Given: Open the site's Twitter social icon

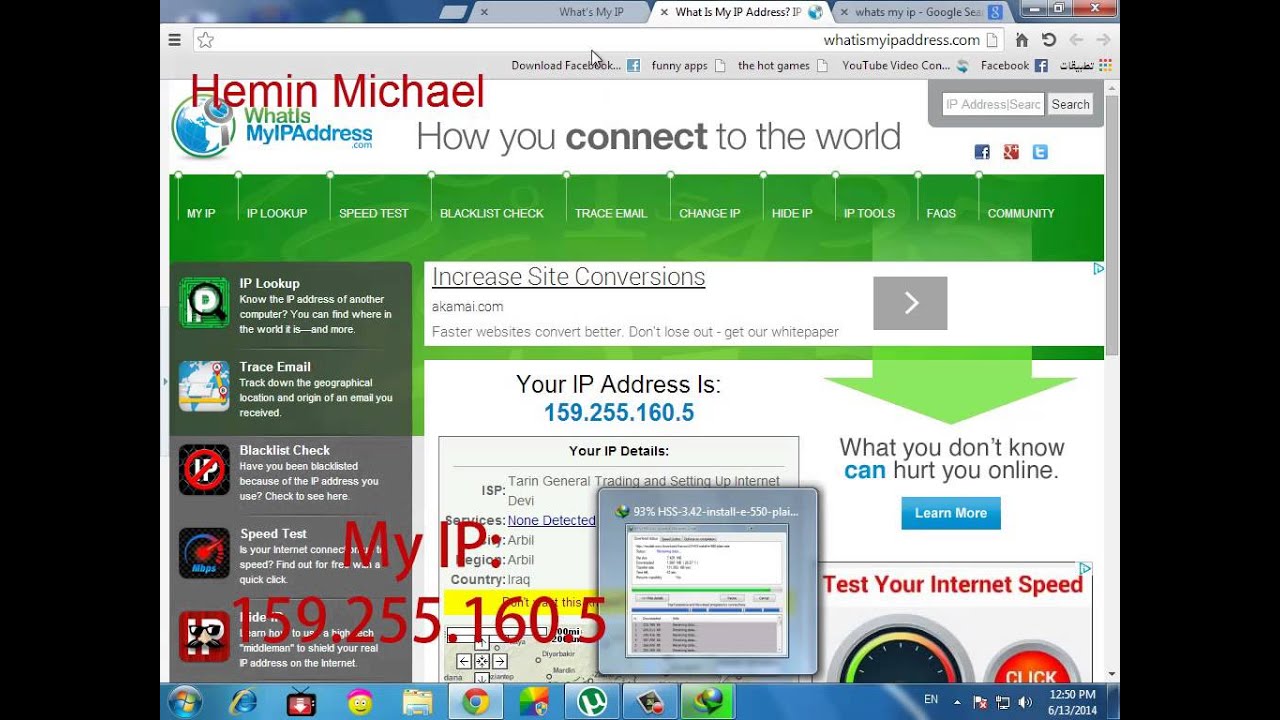Looking at the screenshot, I should click(1040, 152).
